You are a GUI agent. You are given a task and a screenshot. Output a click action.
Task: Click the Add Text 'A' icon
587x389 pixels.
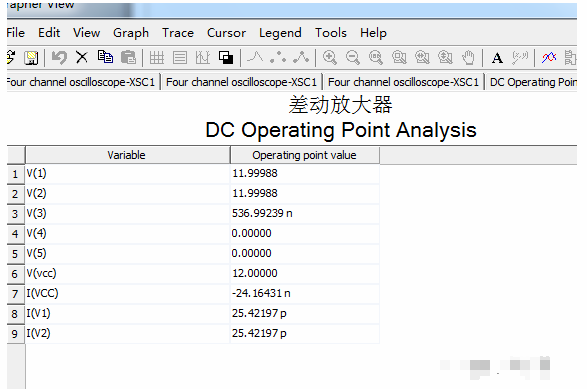coord(497,58)
